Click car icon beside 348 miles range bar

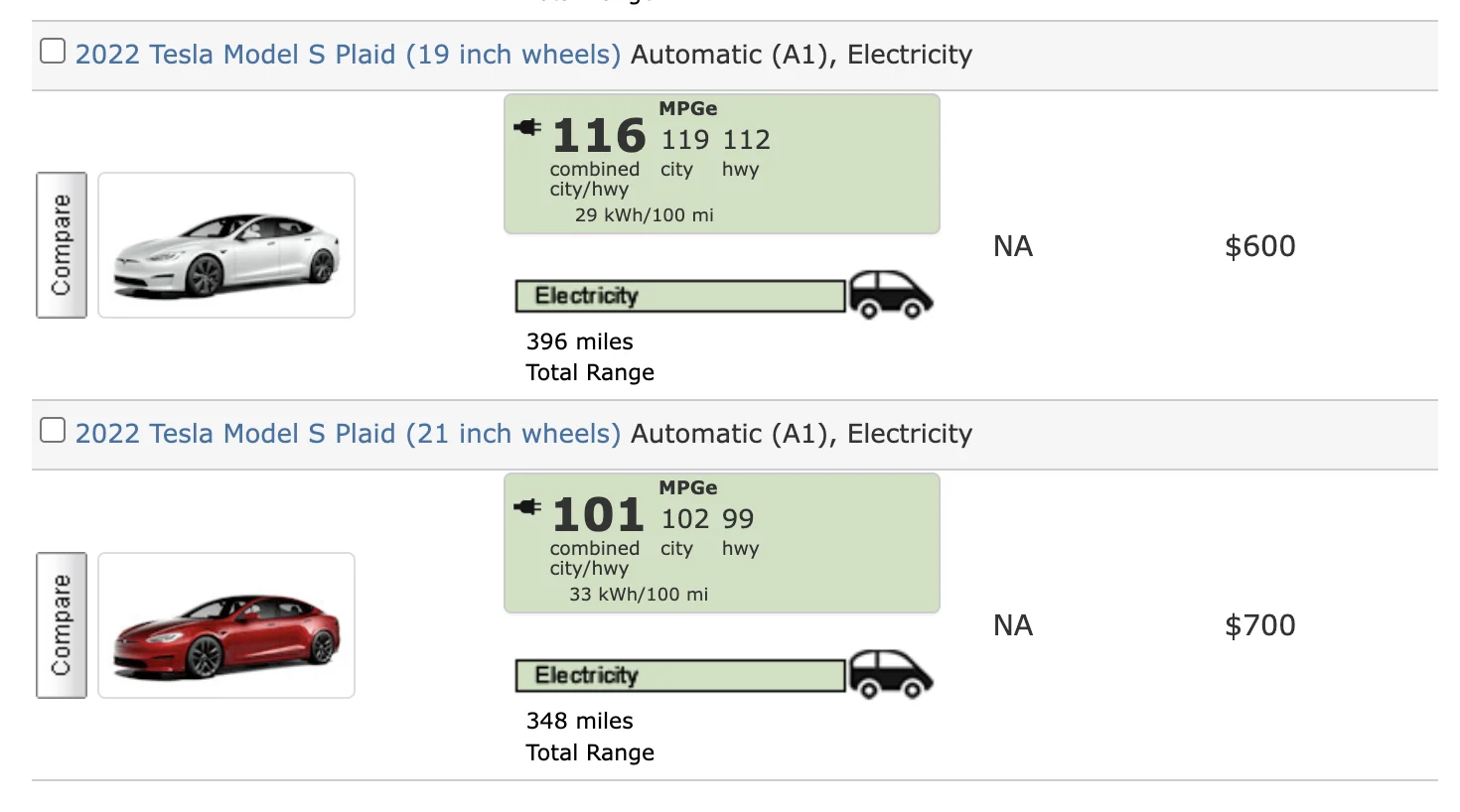(891, 675)
